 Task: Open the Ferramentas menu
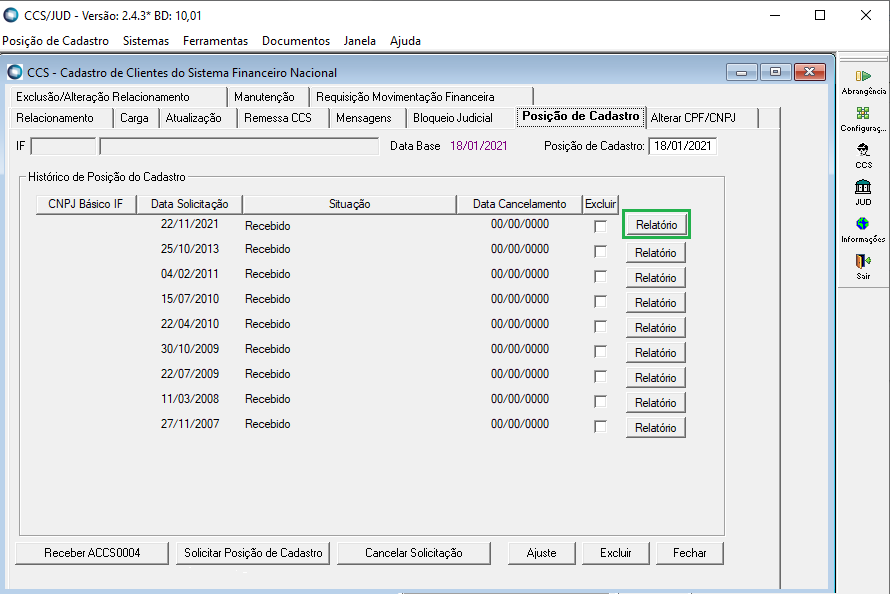pos(215,41)
